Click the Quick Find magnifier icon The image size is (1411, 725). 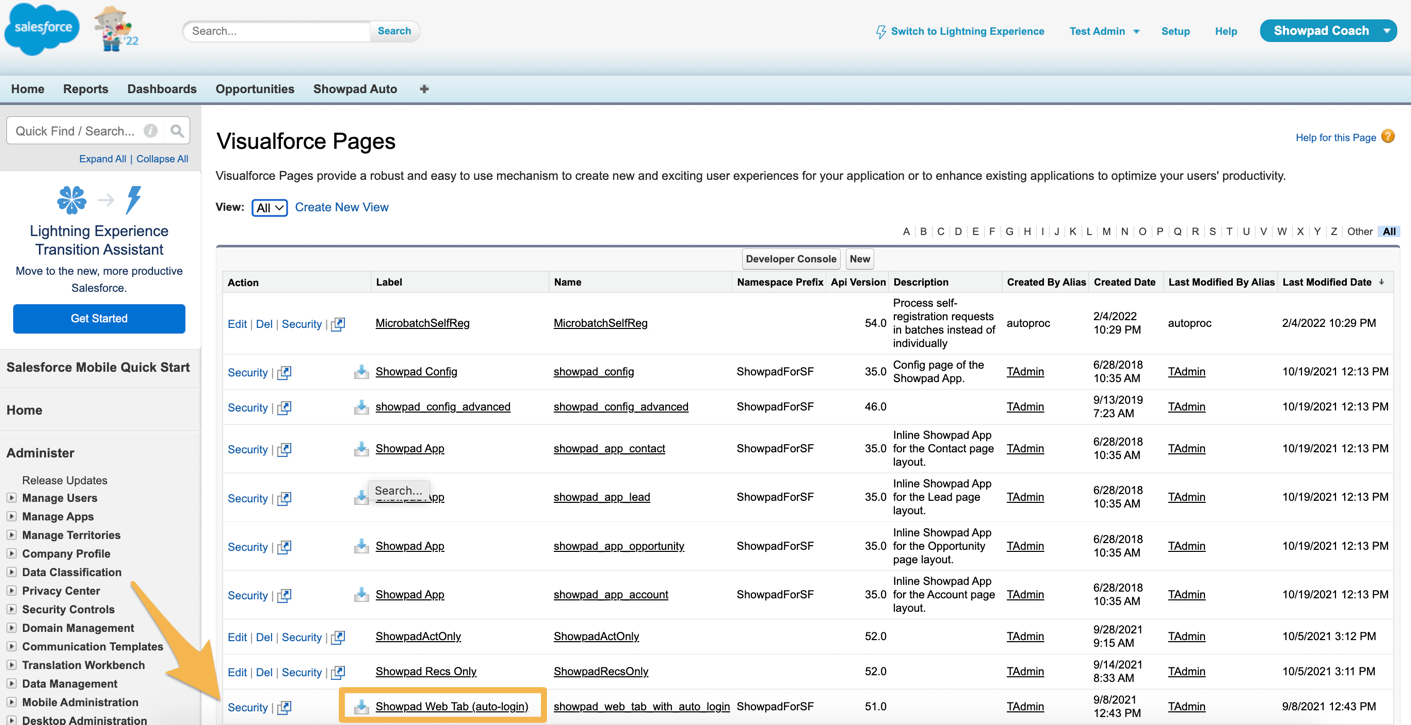click(x=177, y=131)
